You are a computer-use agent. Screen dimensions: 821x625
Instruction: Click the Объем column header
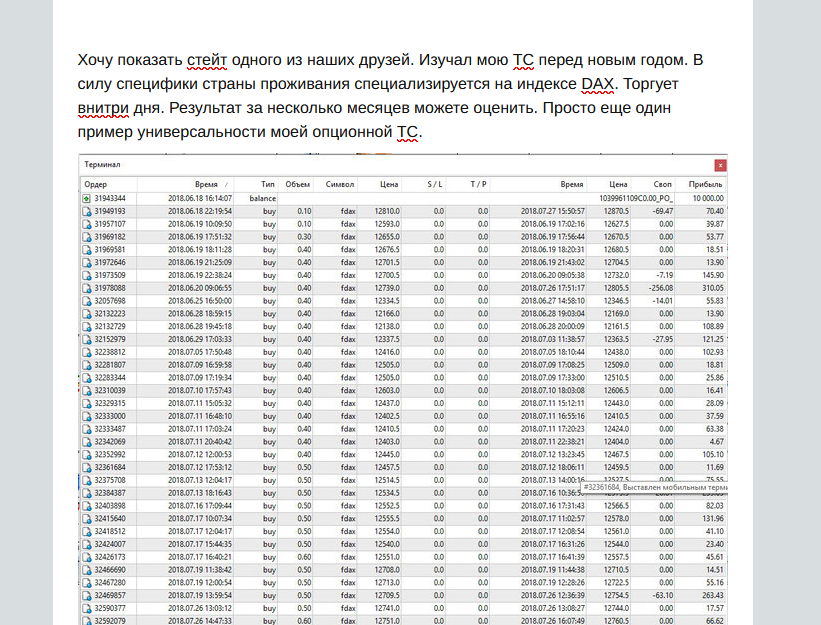(x=296, y=184)
